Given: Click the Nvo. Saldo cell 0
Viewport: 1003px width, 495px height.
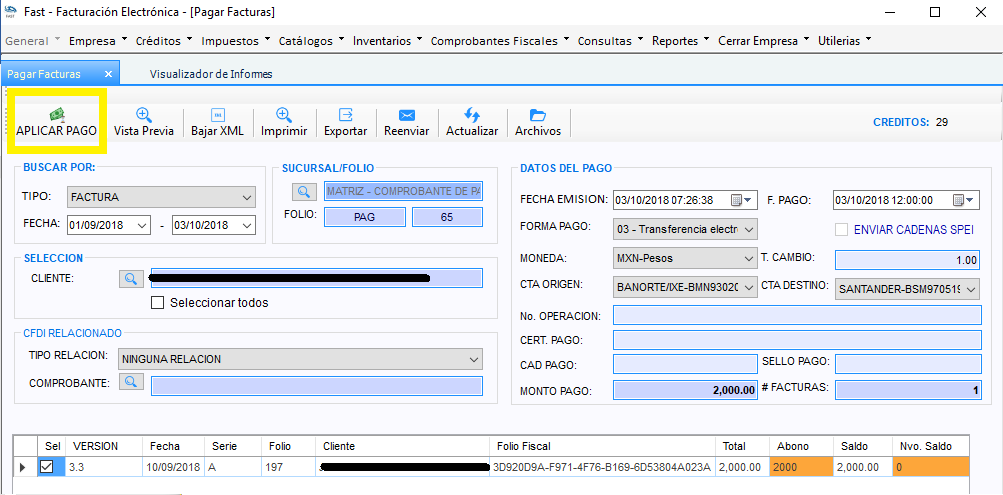Looking at the screenshot, I should pyautogui.click(x=931, y=468).
